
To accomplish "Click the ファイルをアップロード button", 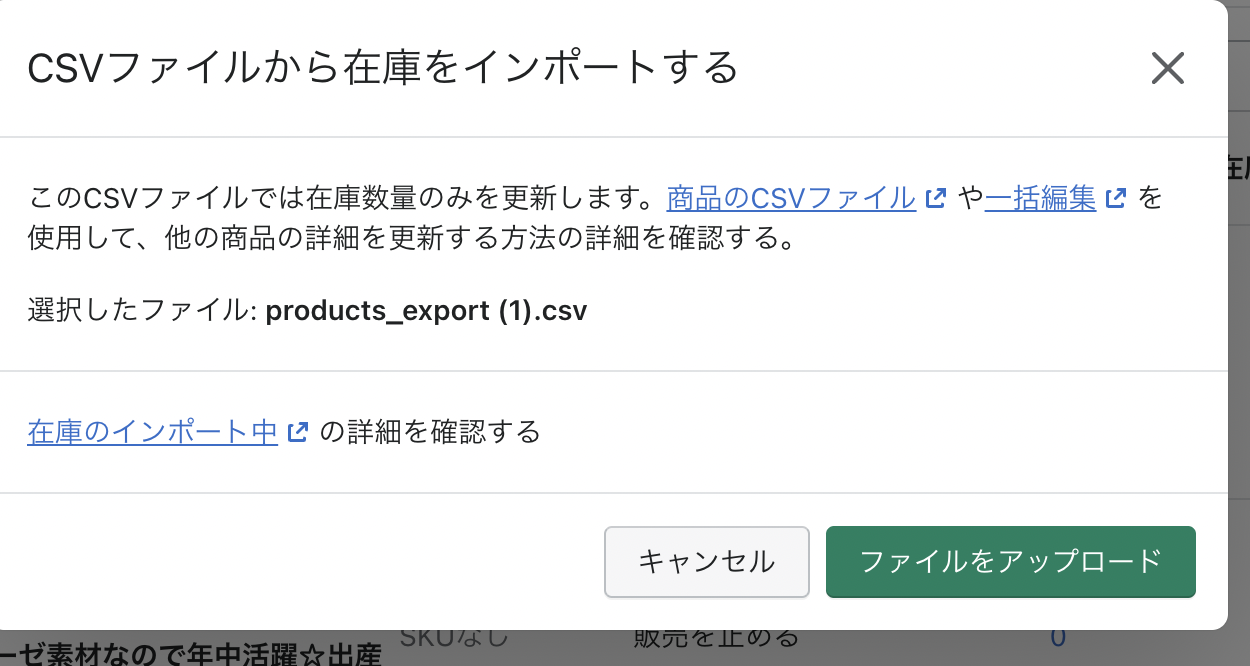I will coord(1011,562).
